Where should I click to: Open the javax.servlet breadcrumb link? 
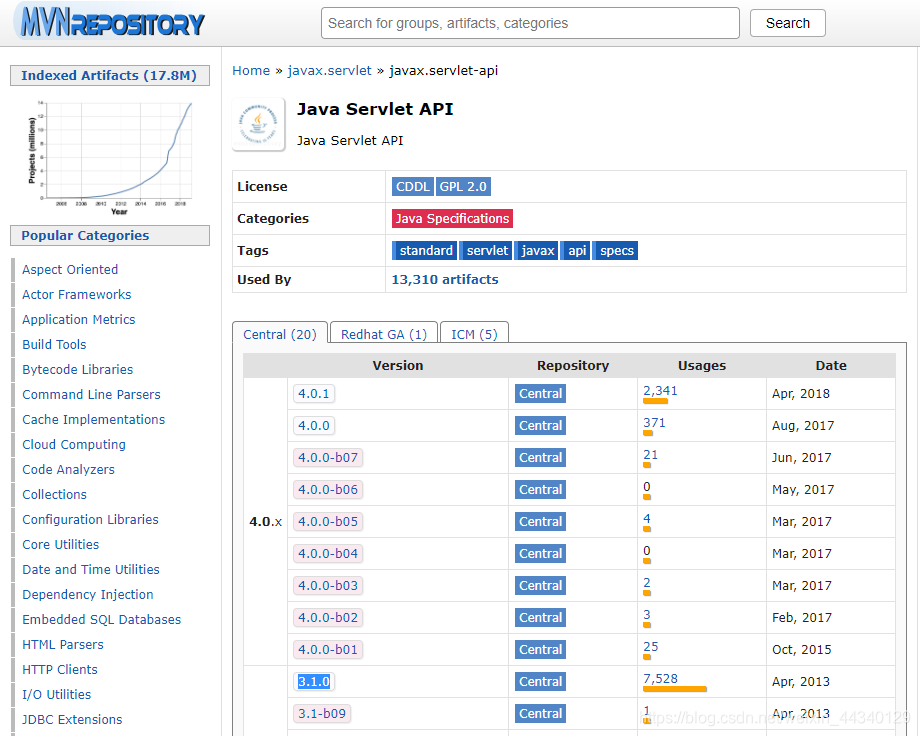click(329, 70)
